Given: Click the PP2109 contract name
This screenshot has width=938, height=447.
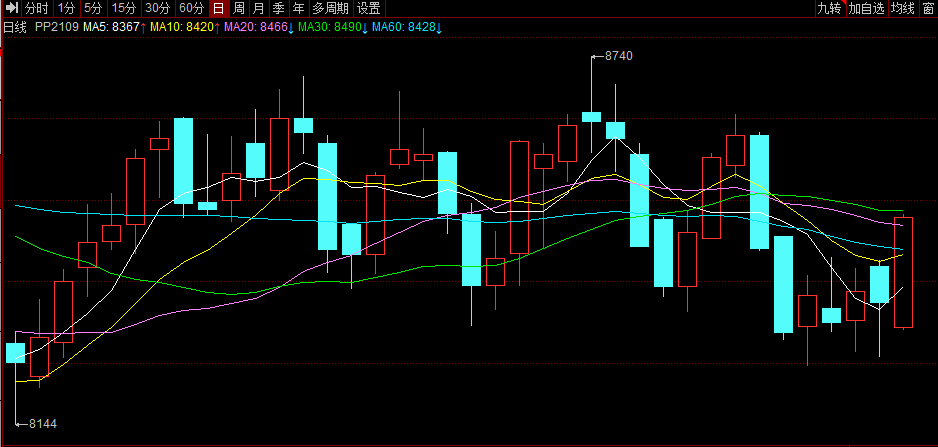Looking at the screenshot, I should point(57,27).
